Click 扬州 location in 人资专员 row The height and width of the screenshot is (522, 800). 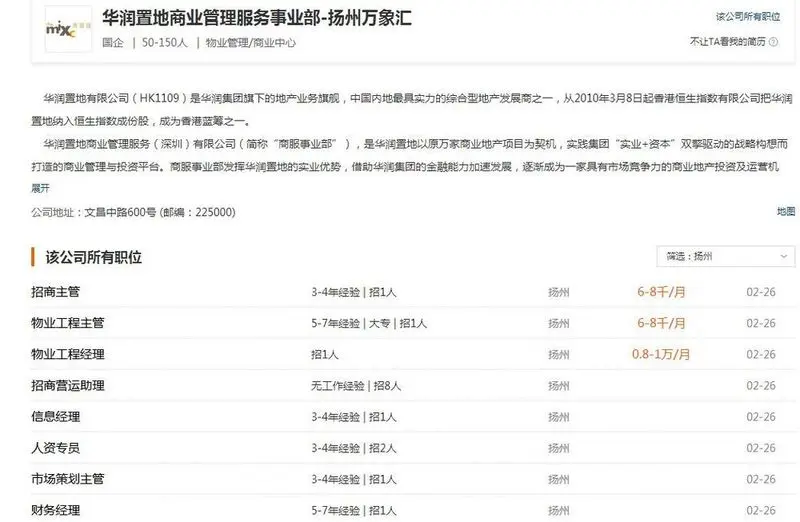559,449
